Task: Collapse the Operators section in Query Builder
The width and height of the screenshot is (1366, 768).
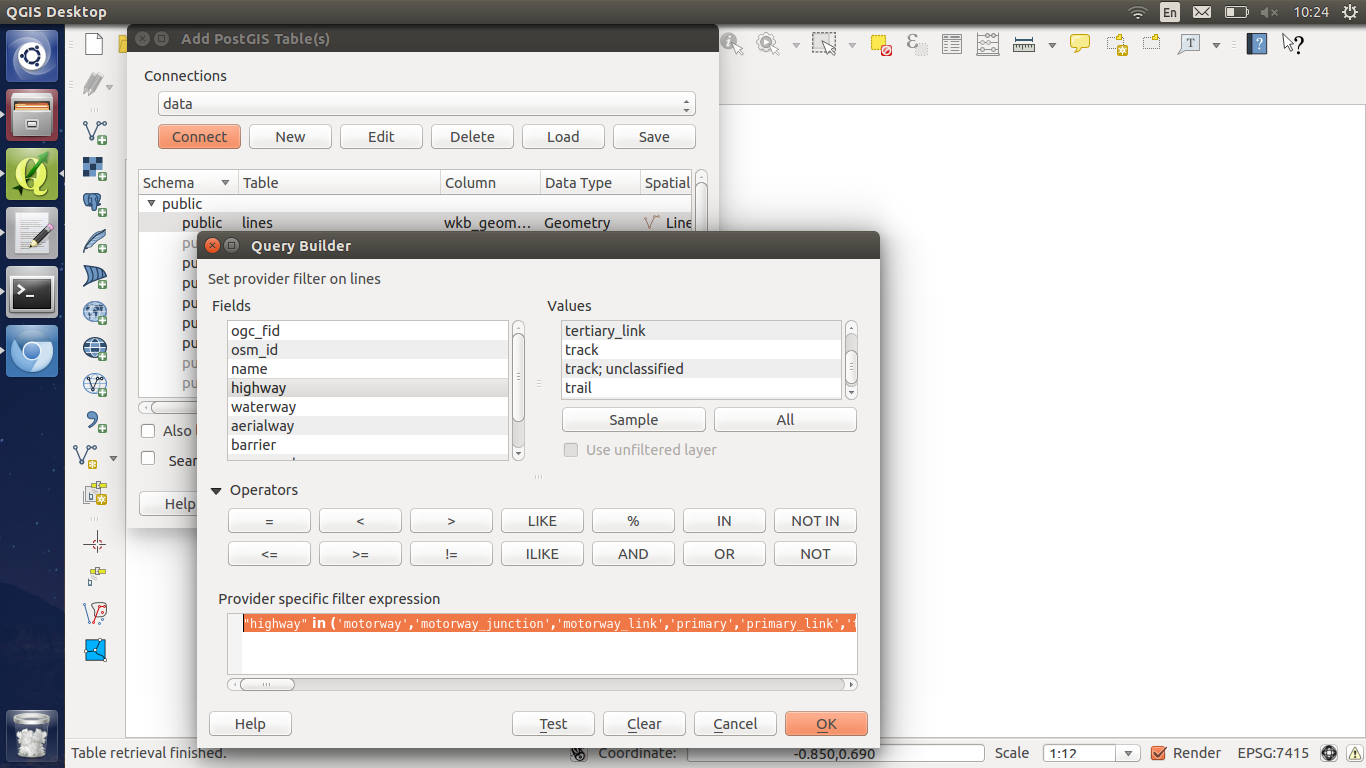Action: [216, 490]
